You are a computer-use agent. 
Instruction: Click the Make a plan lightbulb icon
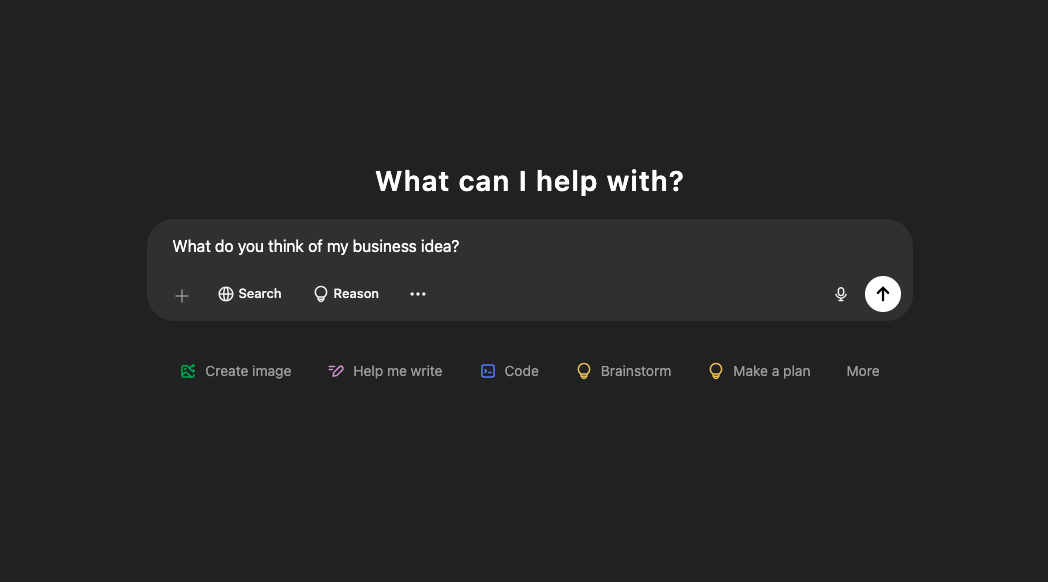tap(716, 370)
